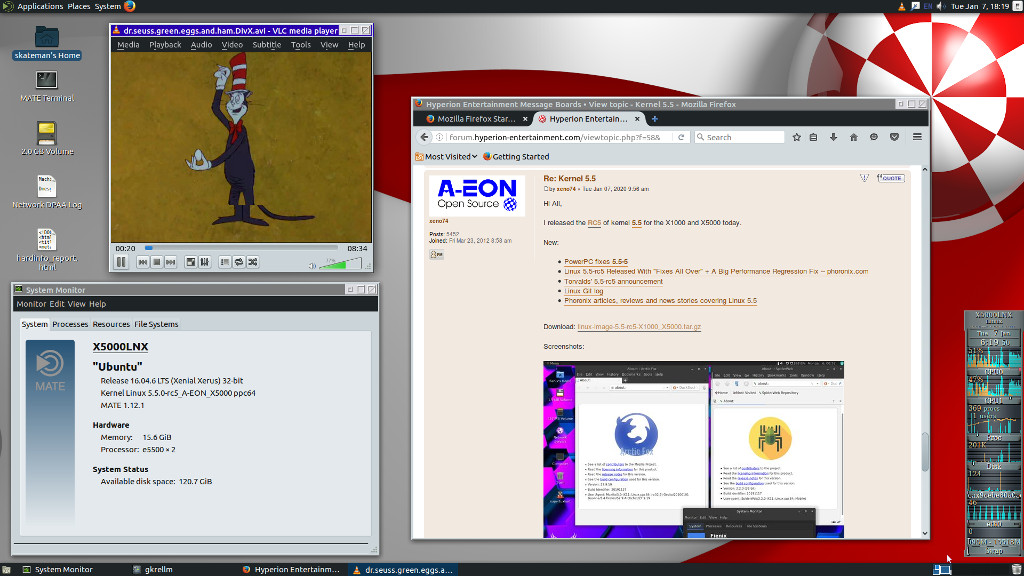Switch to Processes tab in System Monitor
Image resolution: width=1024 pixels, height=576 pixels.
[x=70, y=324]
